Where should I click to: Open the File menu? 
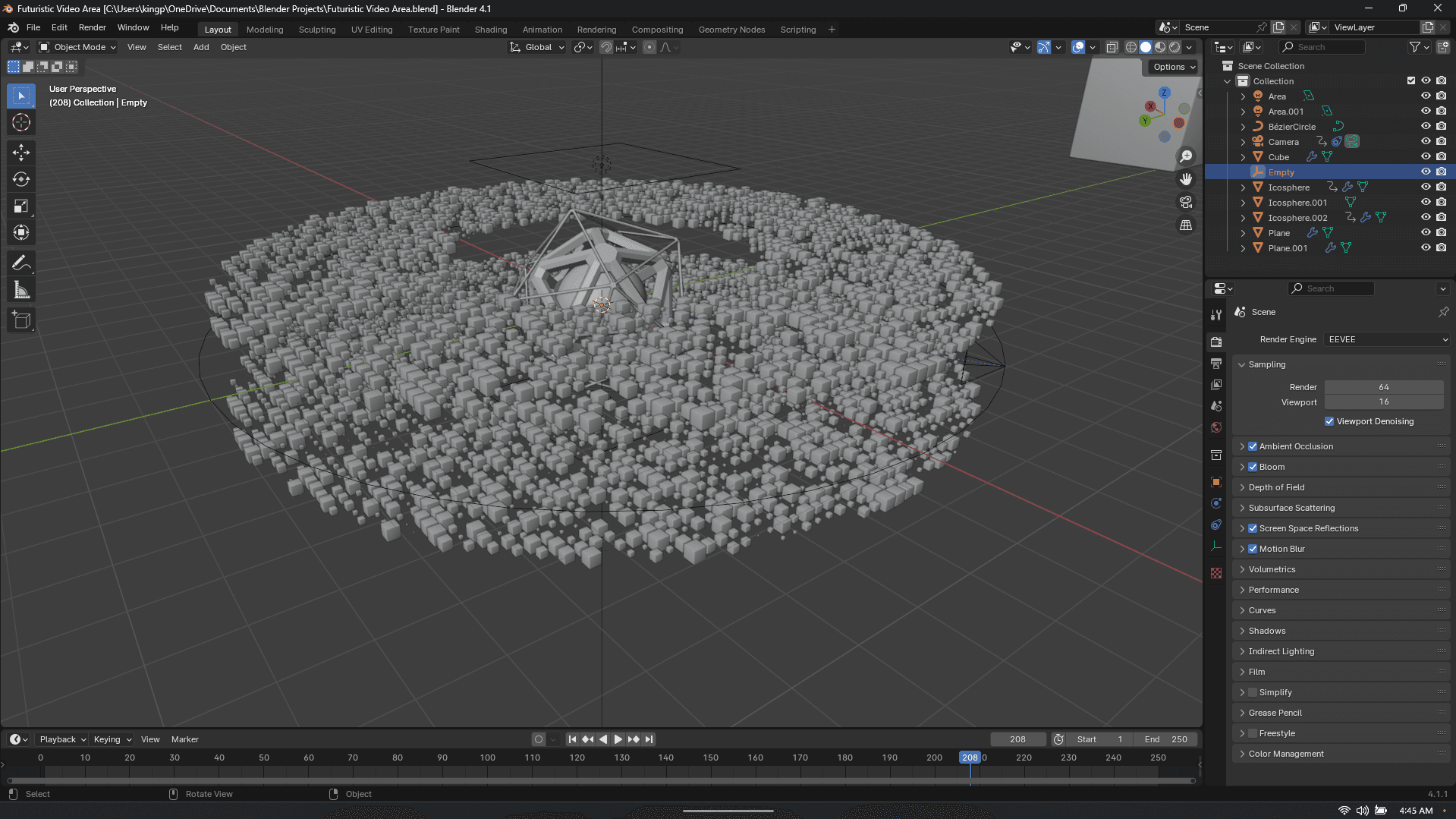33,27
